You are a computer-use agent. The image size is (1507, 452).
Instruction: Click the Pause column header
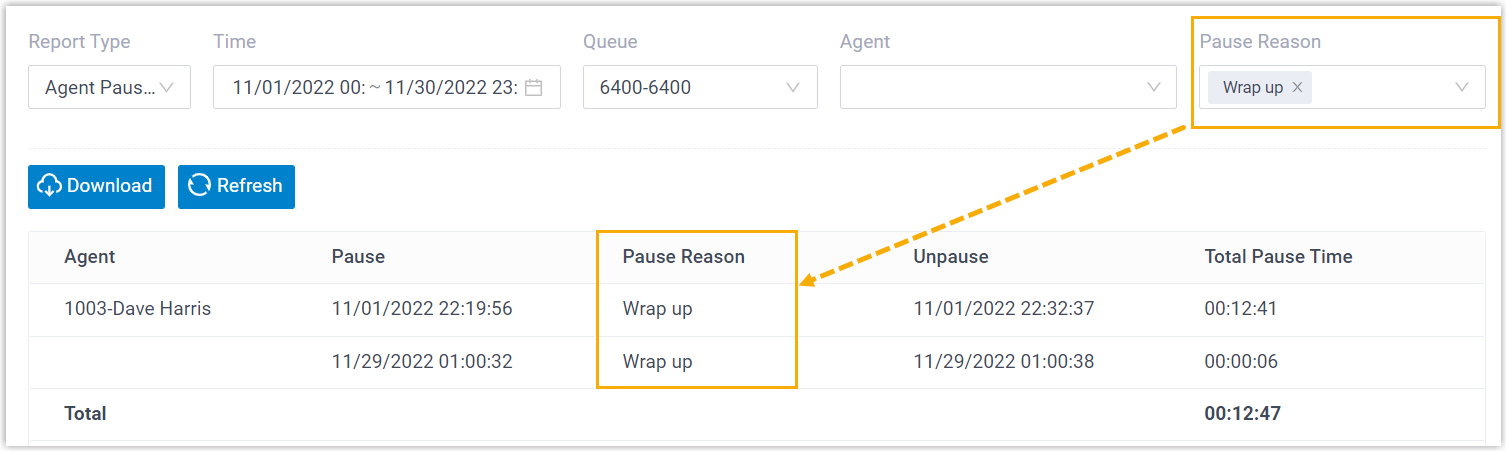[x=358, y=257]
